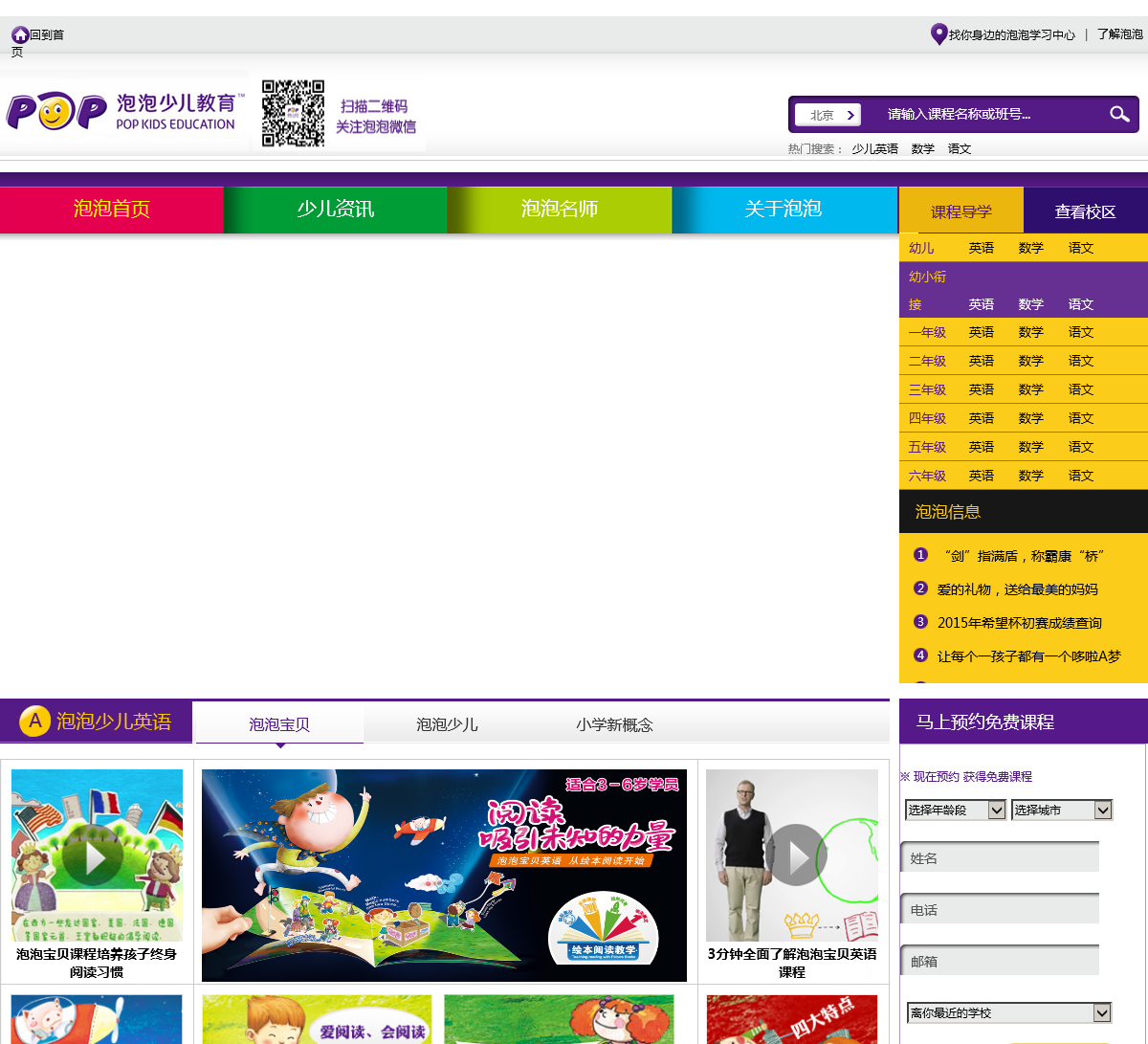Open news item 2015年希望杯初赛成绩查询

click(x=1020, y=623)
